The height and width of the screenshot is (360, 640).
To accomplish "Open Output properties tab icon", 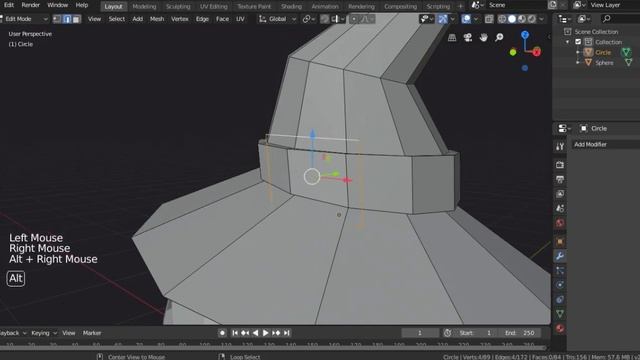I will (x=560, y=179).
